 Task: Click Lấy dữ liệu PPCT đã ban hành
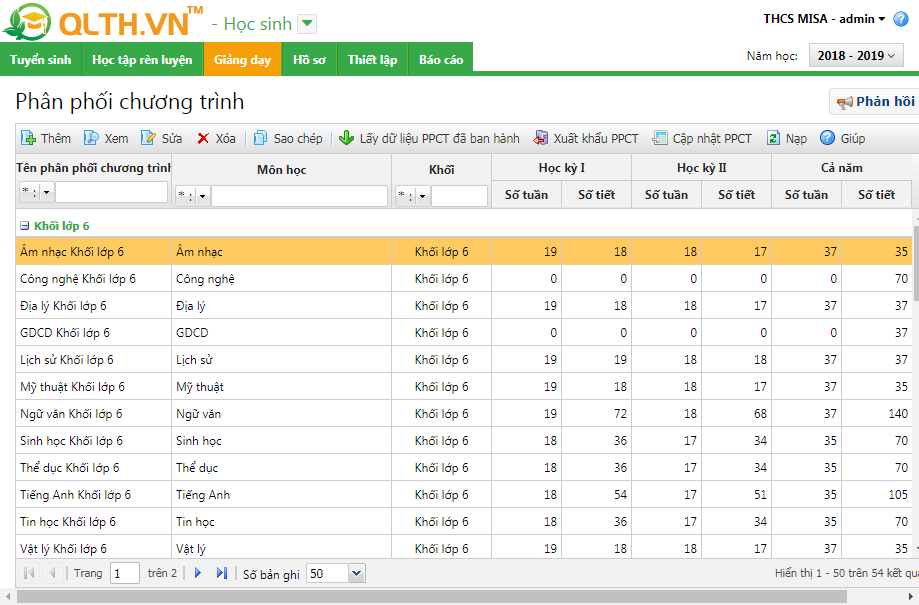(x=347, y=138)
